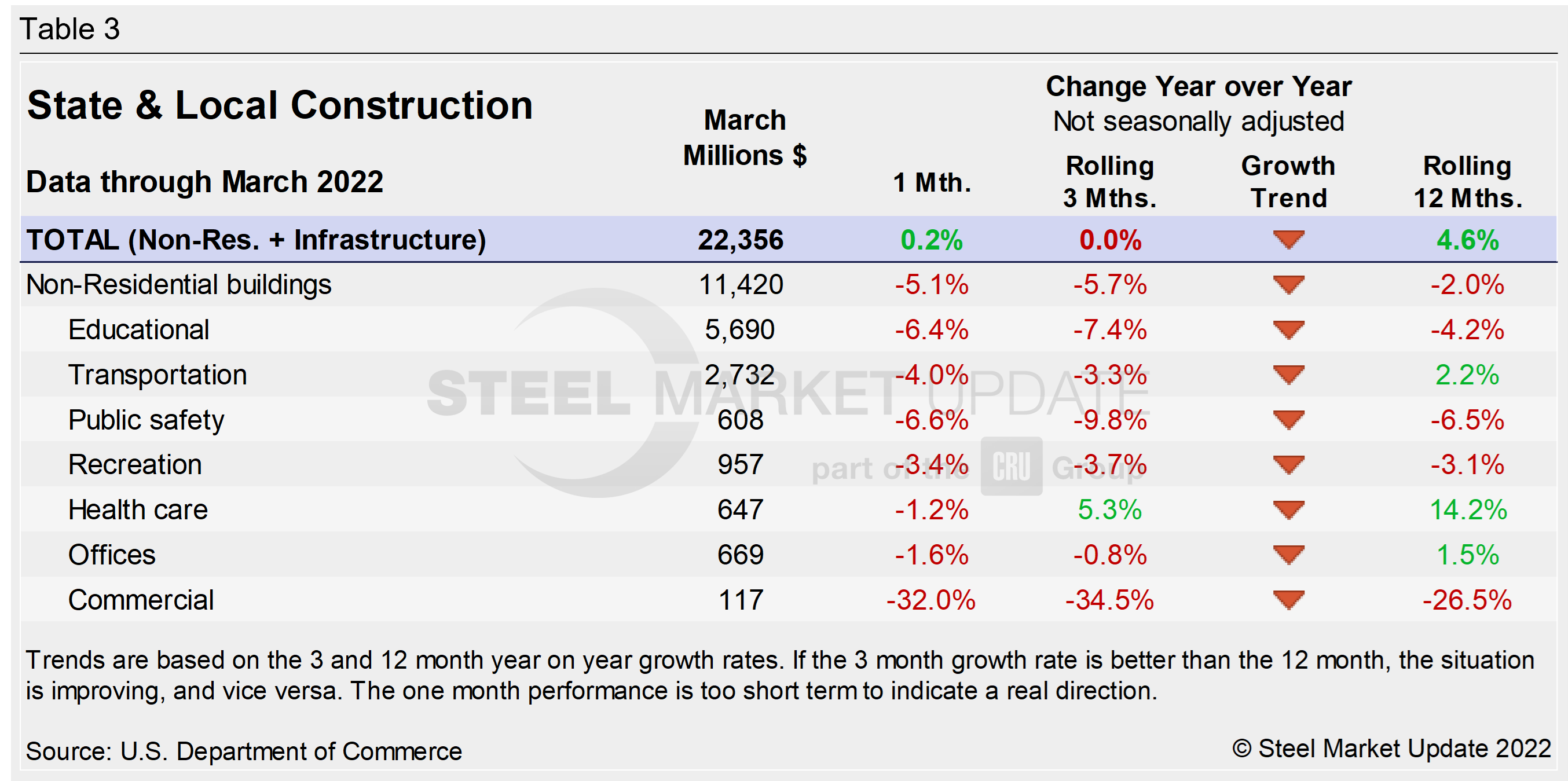Click the Public safety trend down arrow
This screenshot has width=1568, height=781.
click(x=1288, y=419)
